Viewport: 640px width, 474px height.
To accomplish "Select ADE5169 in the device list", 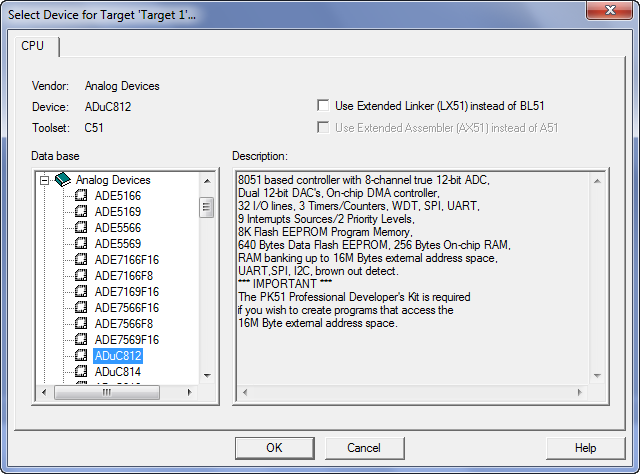I will tap(118, 211).
